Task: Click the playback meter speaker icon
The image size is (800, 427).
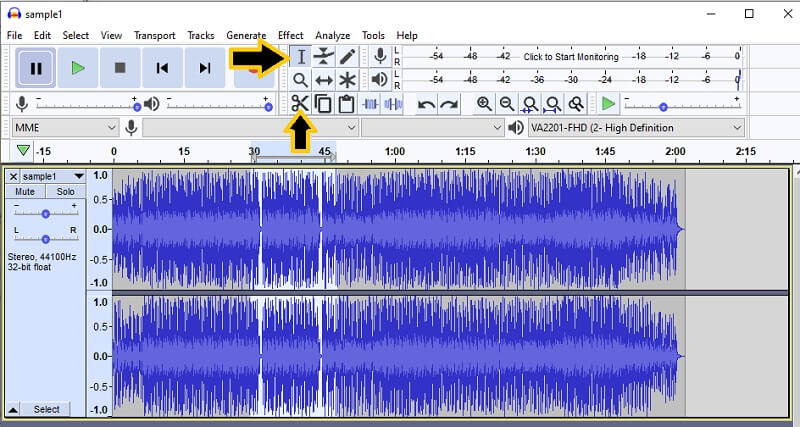Action: point(380,80)
